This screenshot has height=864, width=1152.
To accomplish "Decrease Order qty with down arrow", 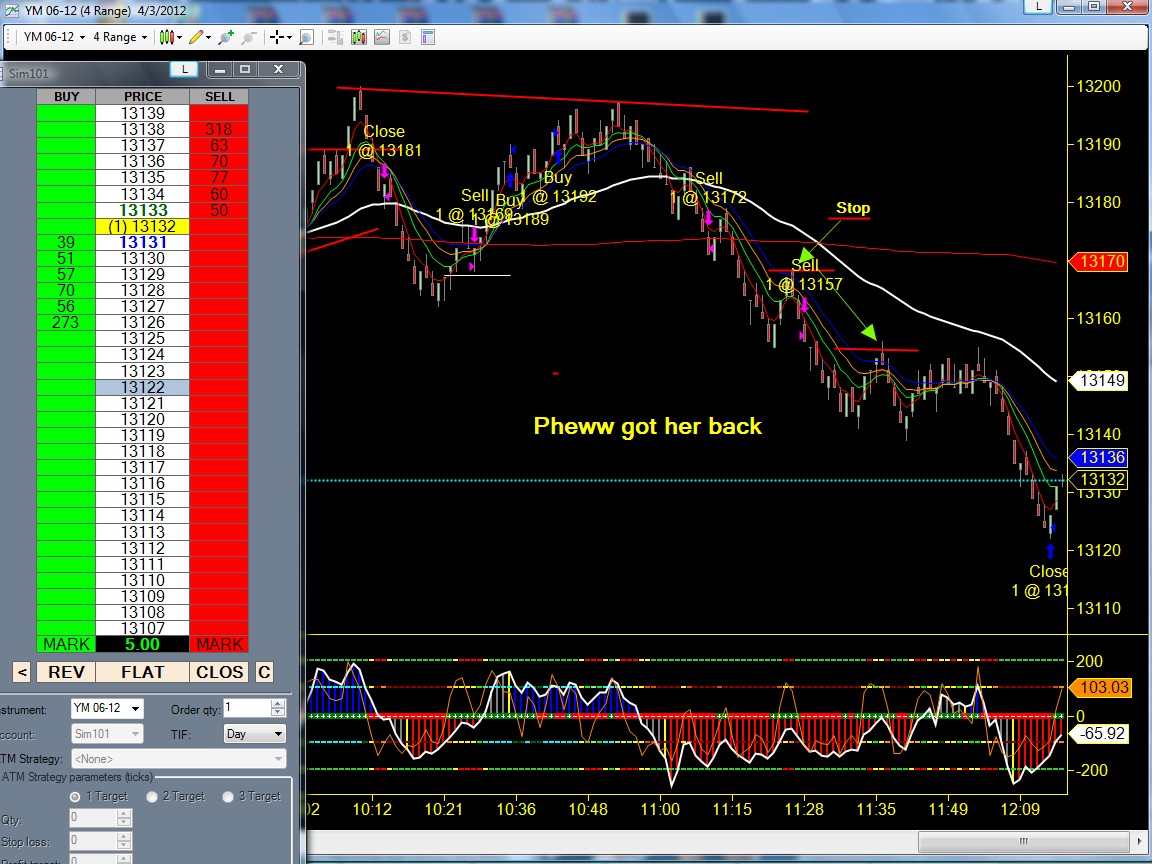I will coord(278,713).
